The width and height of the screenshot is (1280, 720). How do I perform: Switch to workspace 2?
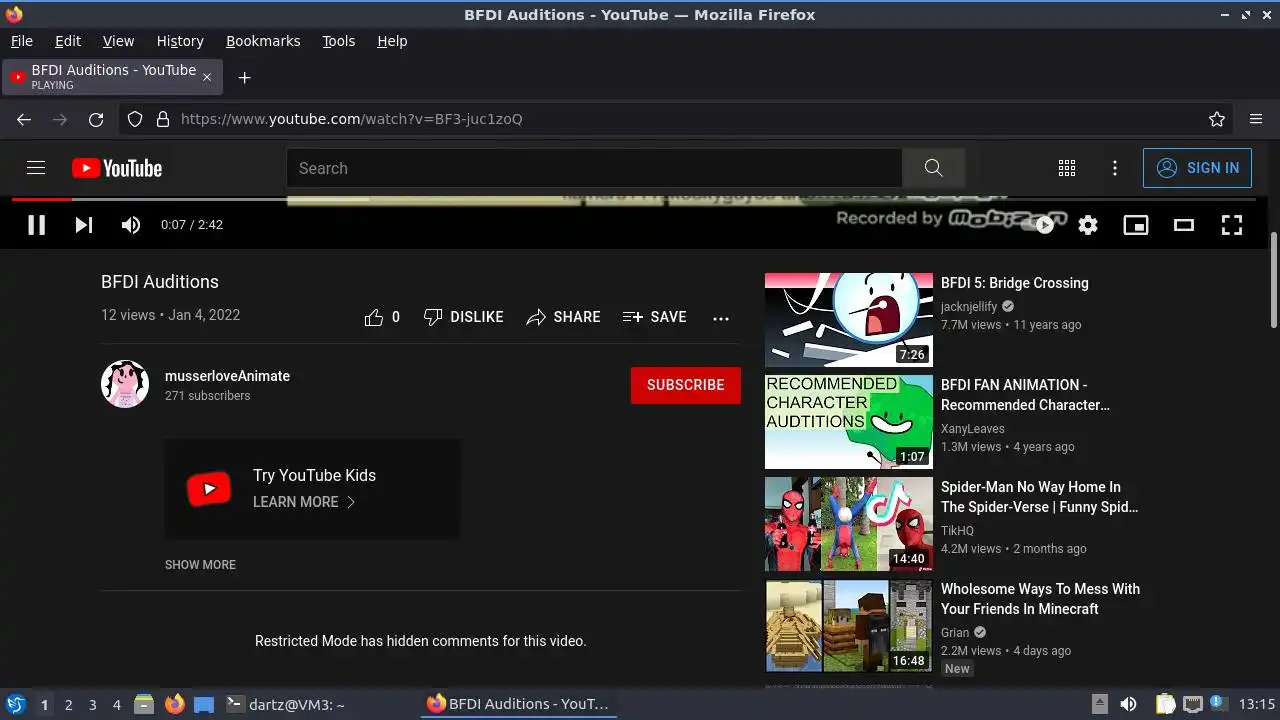pos(68,704)
